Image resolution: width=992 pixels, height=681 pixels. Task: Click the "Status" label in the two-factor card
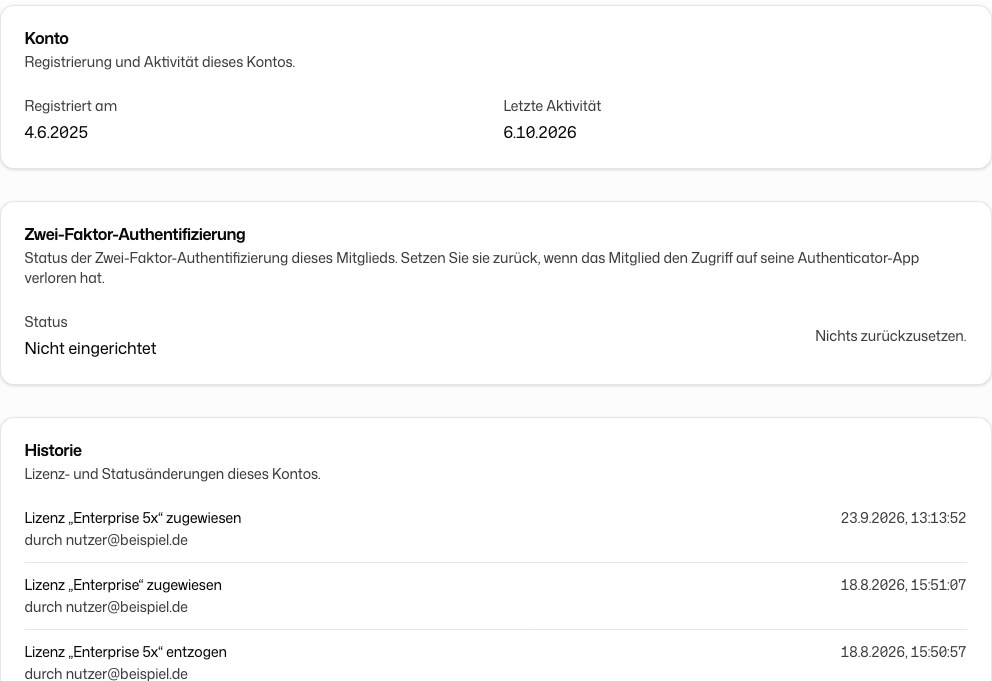[46, 322]
